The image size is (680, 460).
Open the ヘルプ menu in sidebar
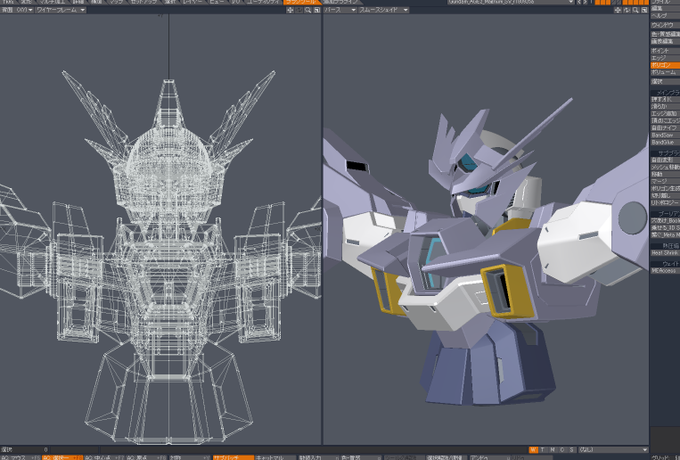pos(665,16)
